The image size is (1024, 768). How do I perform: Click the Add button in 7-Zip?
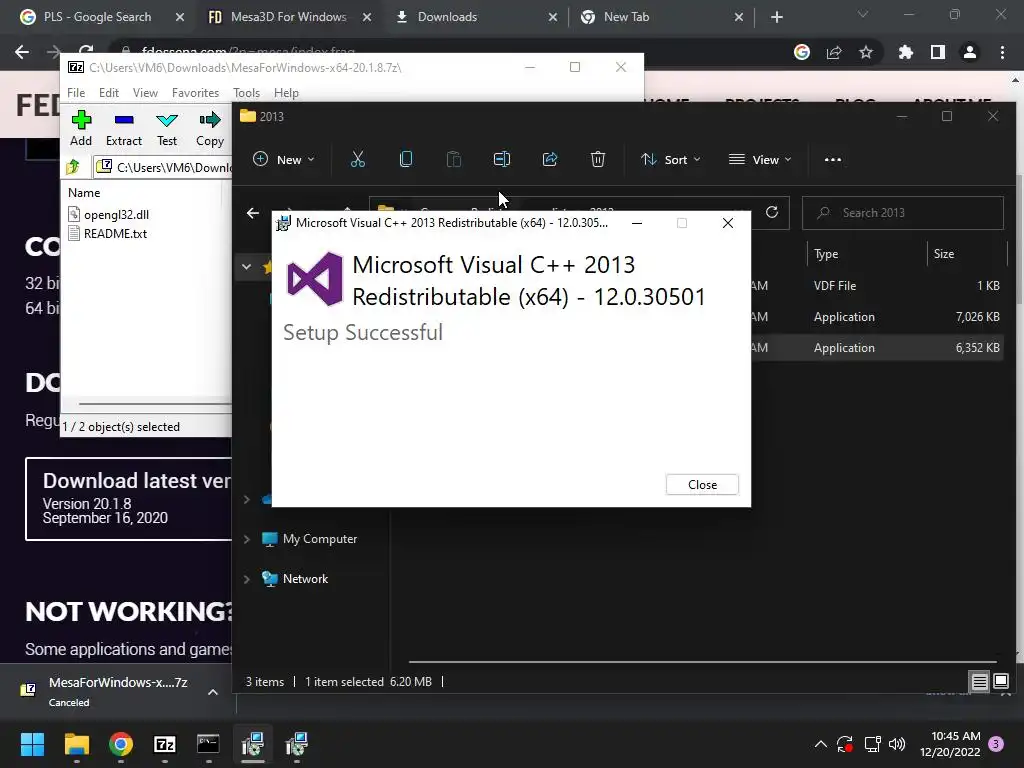click(x=81, y=129)
